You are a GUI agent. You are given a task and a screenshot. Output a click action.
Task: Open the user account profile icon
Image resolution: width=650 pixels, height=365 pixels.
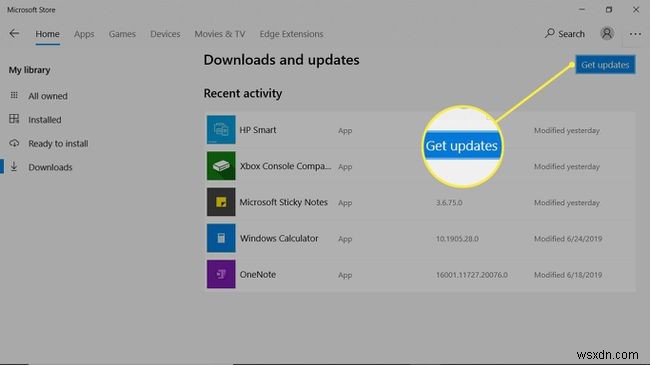point(607,33)
